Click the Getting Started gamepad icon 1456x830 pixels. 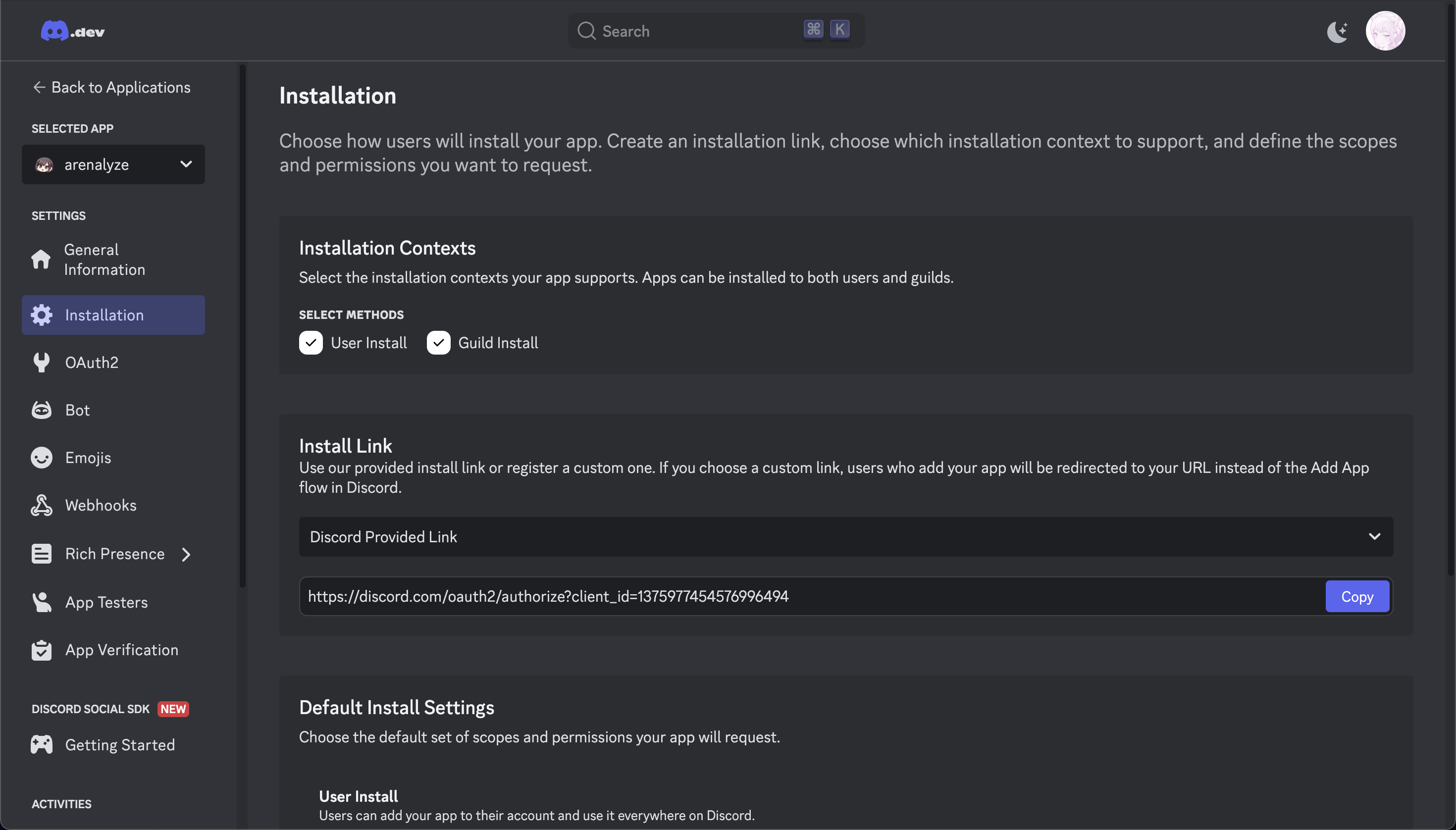(x=41, y=744)
